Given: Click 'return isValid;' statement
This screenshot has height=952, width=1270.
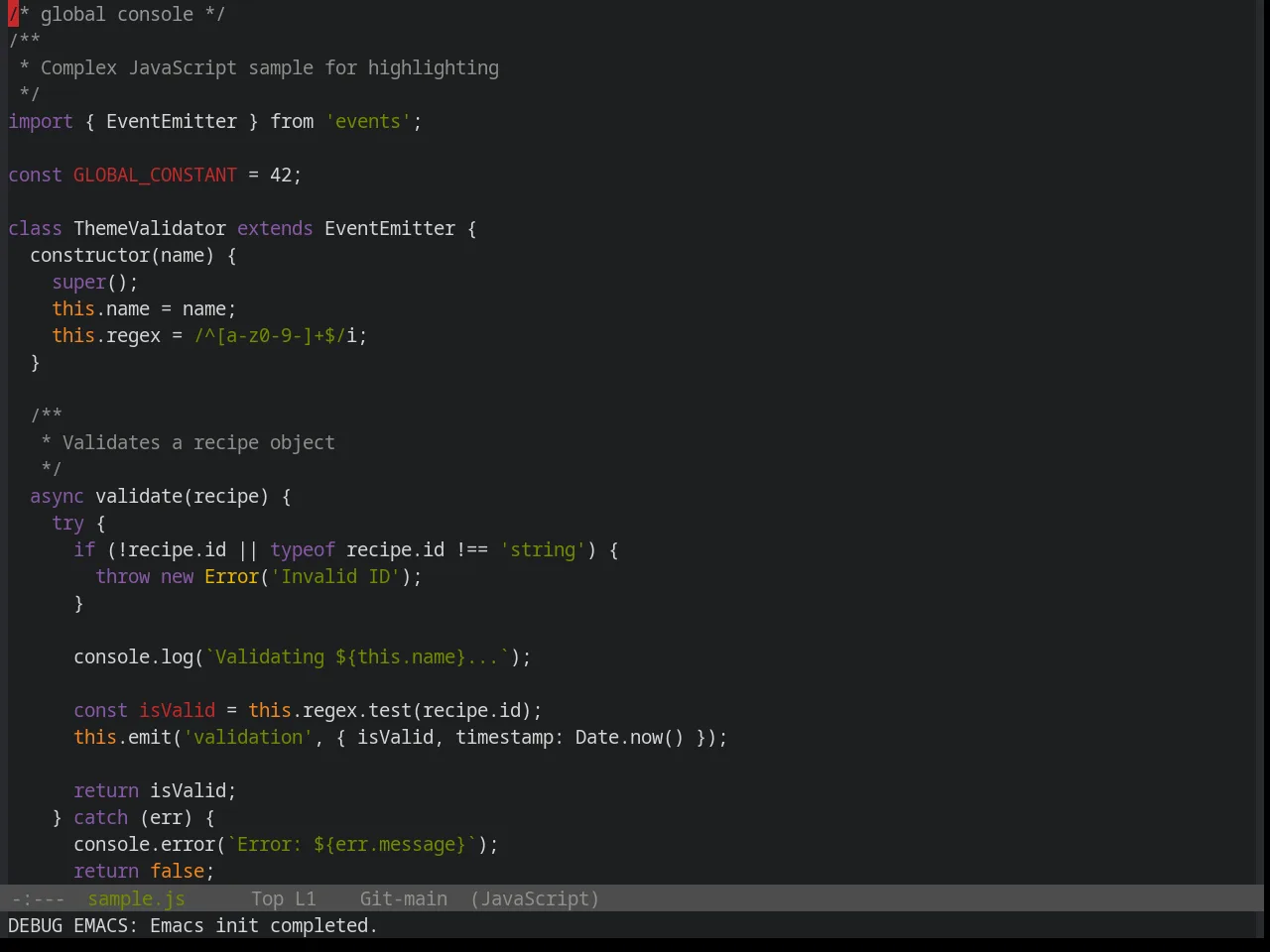Looking at the screenshot, I should (155, 790).
